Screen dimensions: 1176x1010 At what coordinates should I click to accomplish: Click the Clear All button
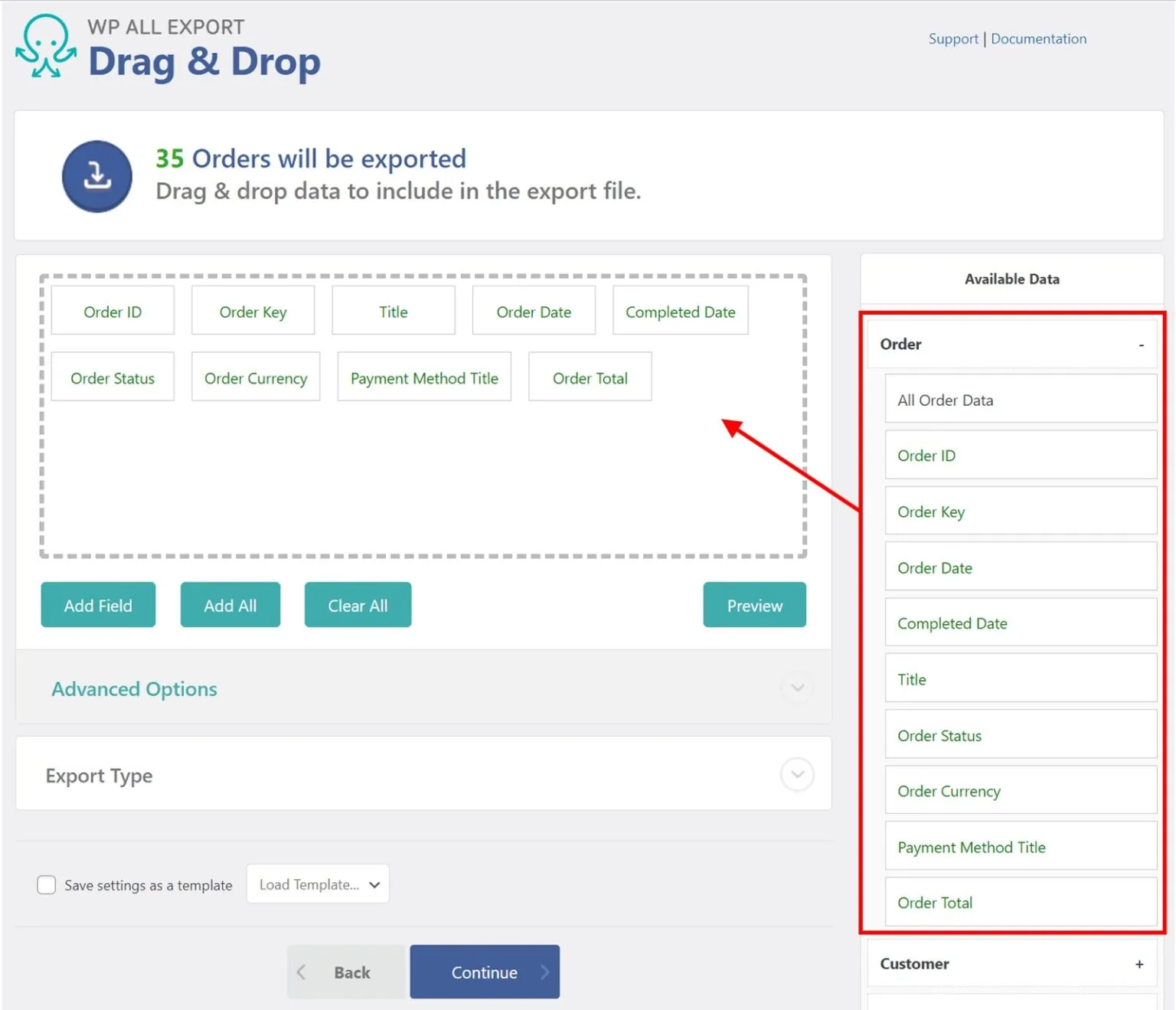[358, 605]
